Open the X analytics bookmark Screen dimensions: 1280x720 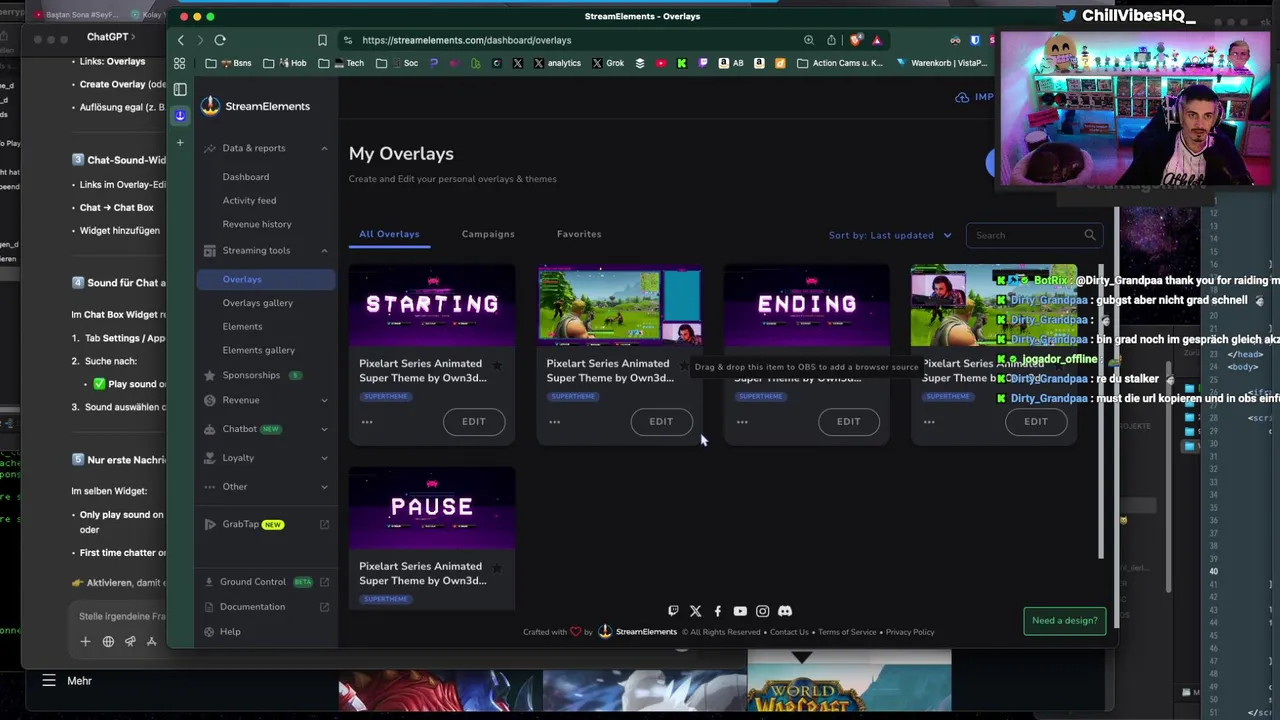point(557,63)
